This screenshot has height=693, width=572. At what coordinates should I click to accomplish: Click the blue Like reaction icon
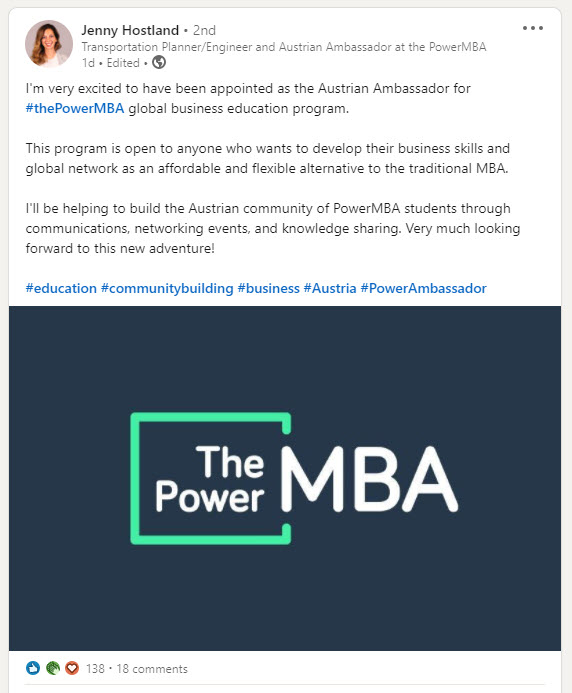pos(33,668)
